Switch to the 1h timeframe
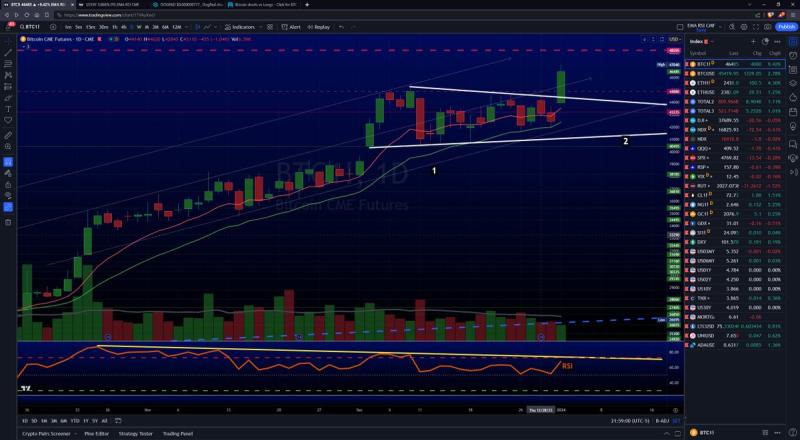 point(115,27)
